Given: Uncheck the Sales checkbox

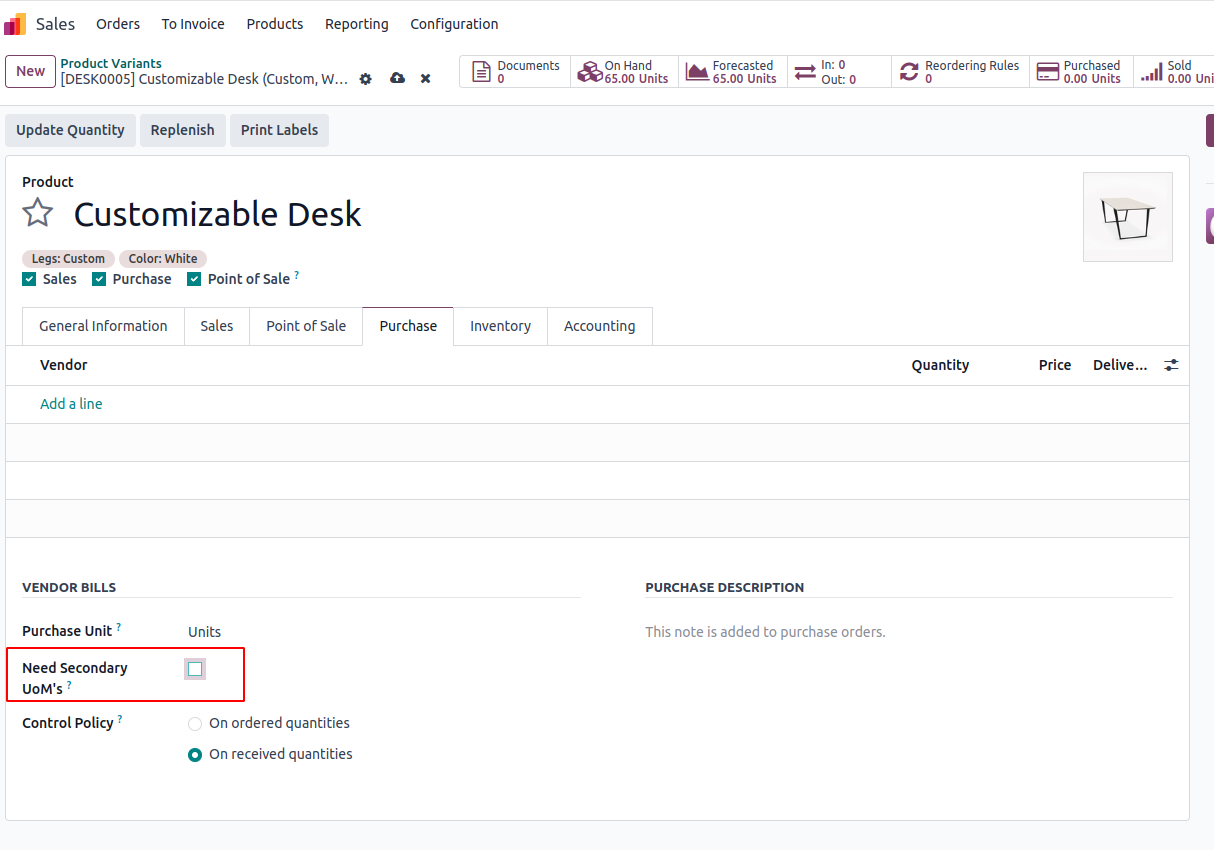Looking at the screenshot, I should (29, 279).
